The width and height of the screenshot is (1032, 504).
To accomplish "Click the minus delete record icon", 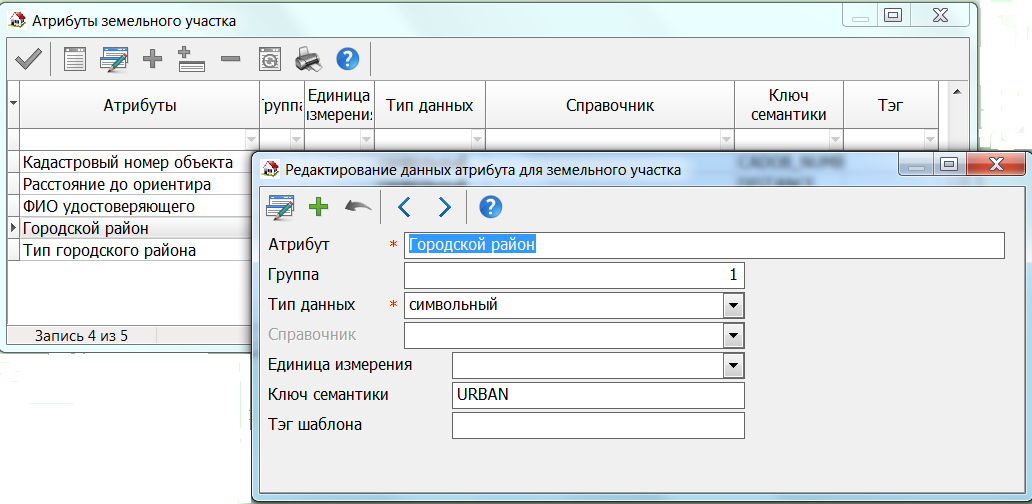I will [x=230, y=60].
